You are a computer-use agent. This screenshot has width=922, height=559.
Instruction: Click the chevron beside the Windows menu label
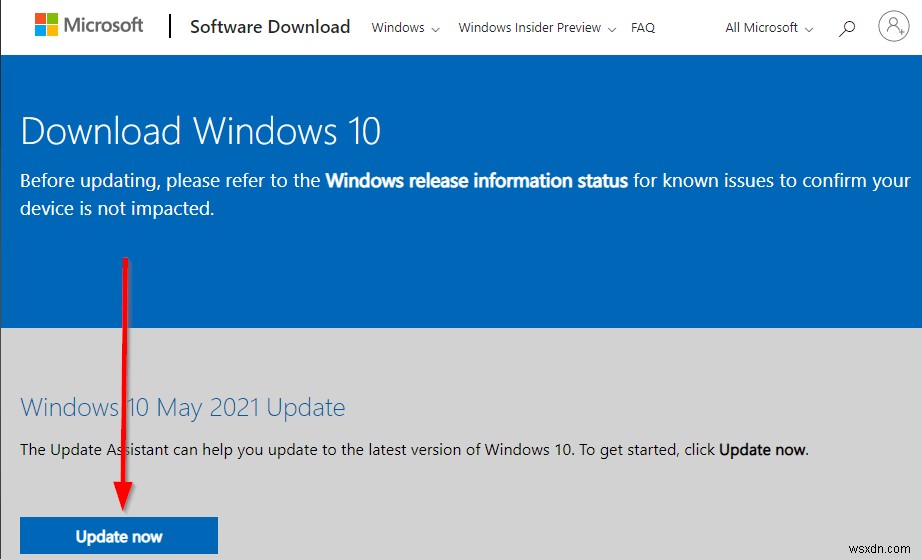pos(435,29)
